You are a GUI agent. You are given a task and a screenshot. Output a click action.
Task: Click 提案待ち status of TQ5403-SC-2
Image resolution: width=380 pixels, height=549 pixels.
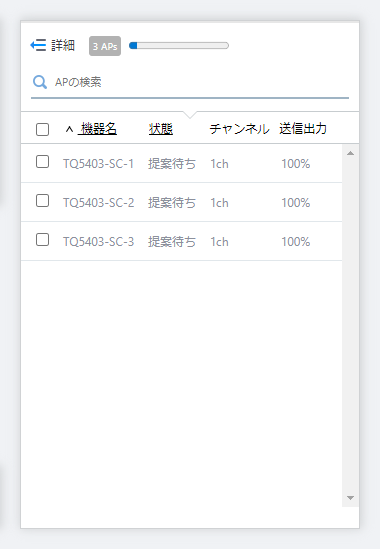pos(172,203)
